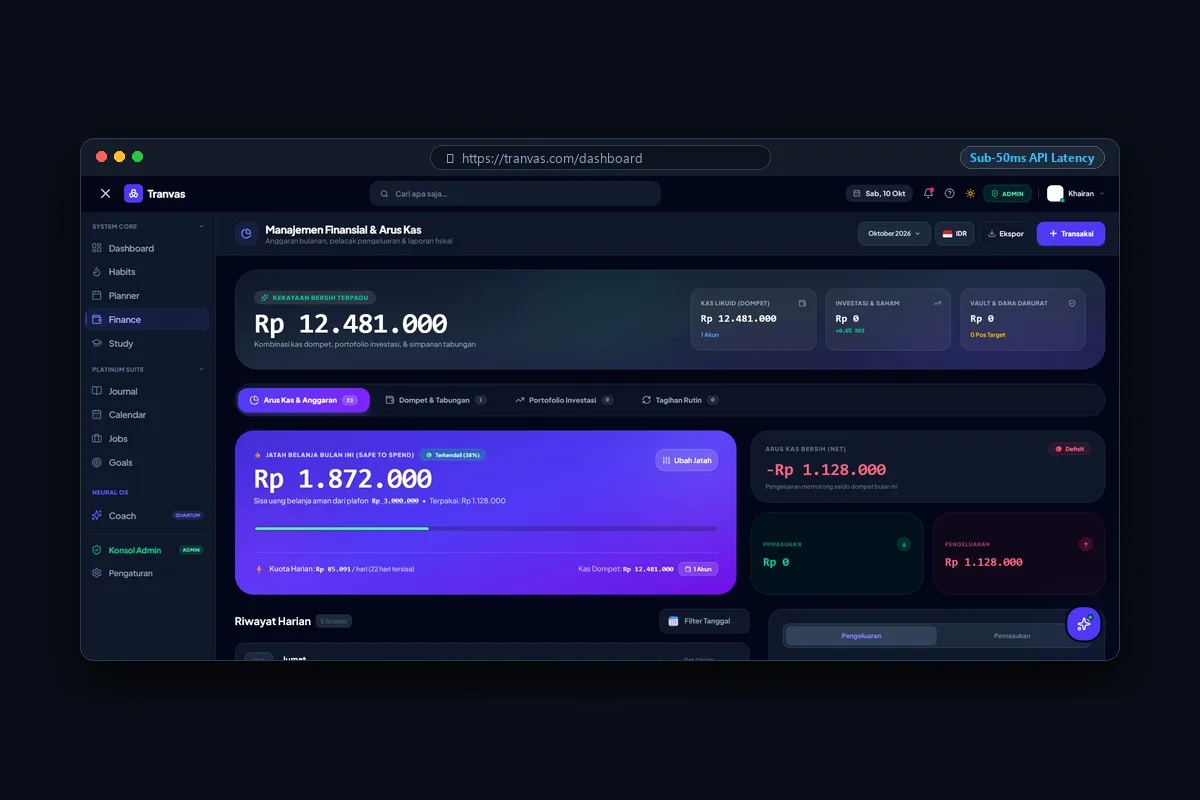Switch chart view to Pengeluaran
The image size is (1200, 800).
click(861, 636)
